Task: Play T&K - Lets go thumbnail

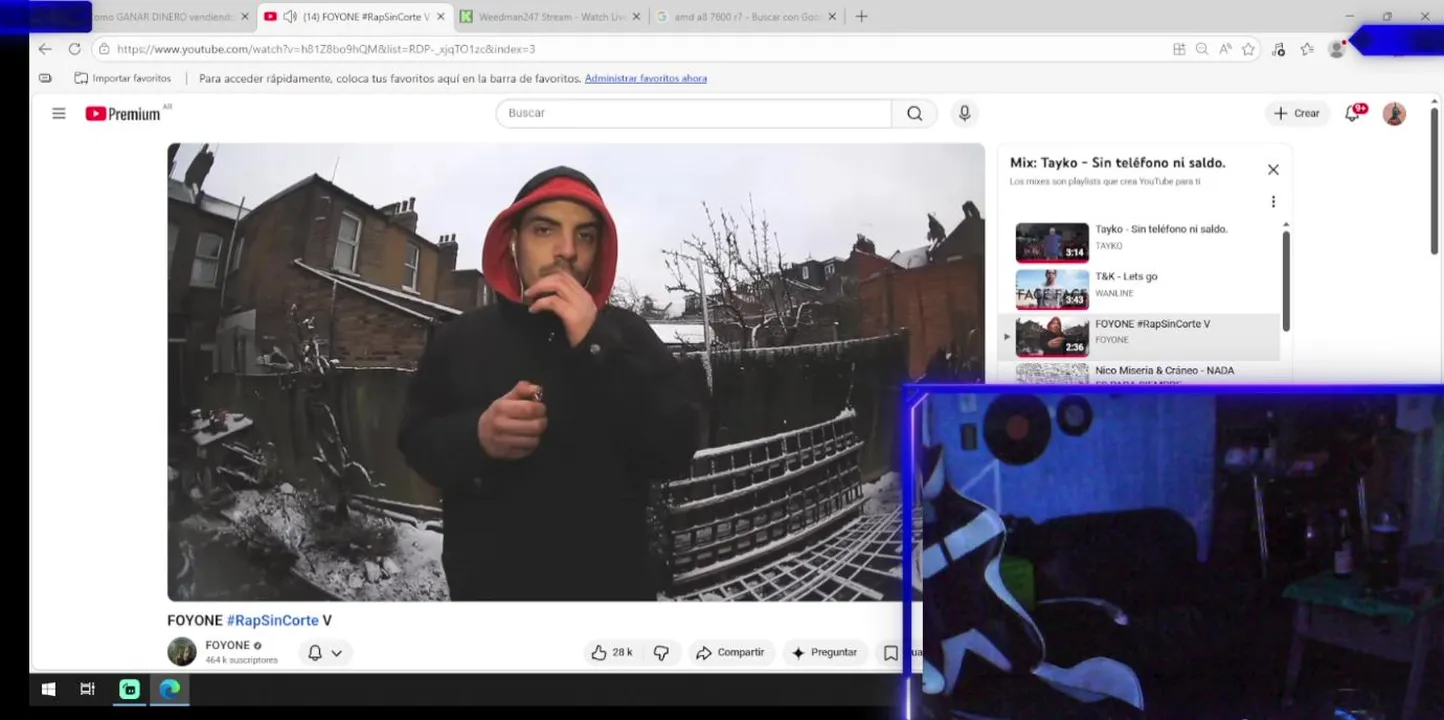Action: click(1052, 290)
